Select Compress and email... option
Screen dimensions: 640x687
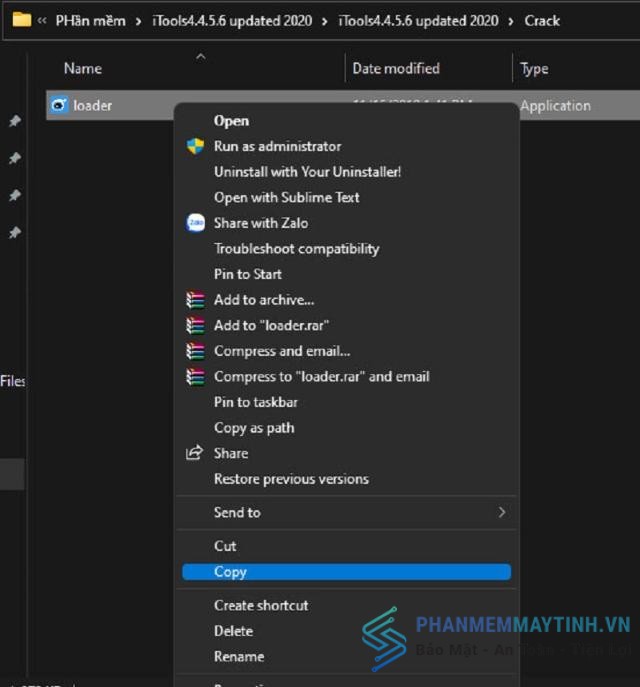click(282, 351)
